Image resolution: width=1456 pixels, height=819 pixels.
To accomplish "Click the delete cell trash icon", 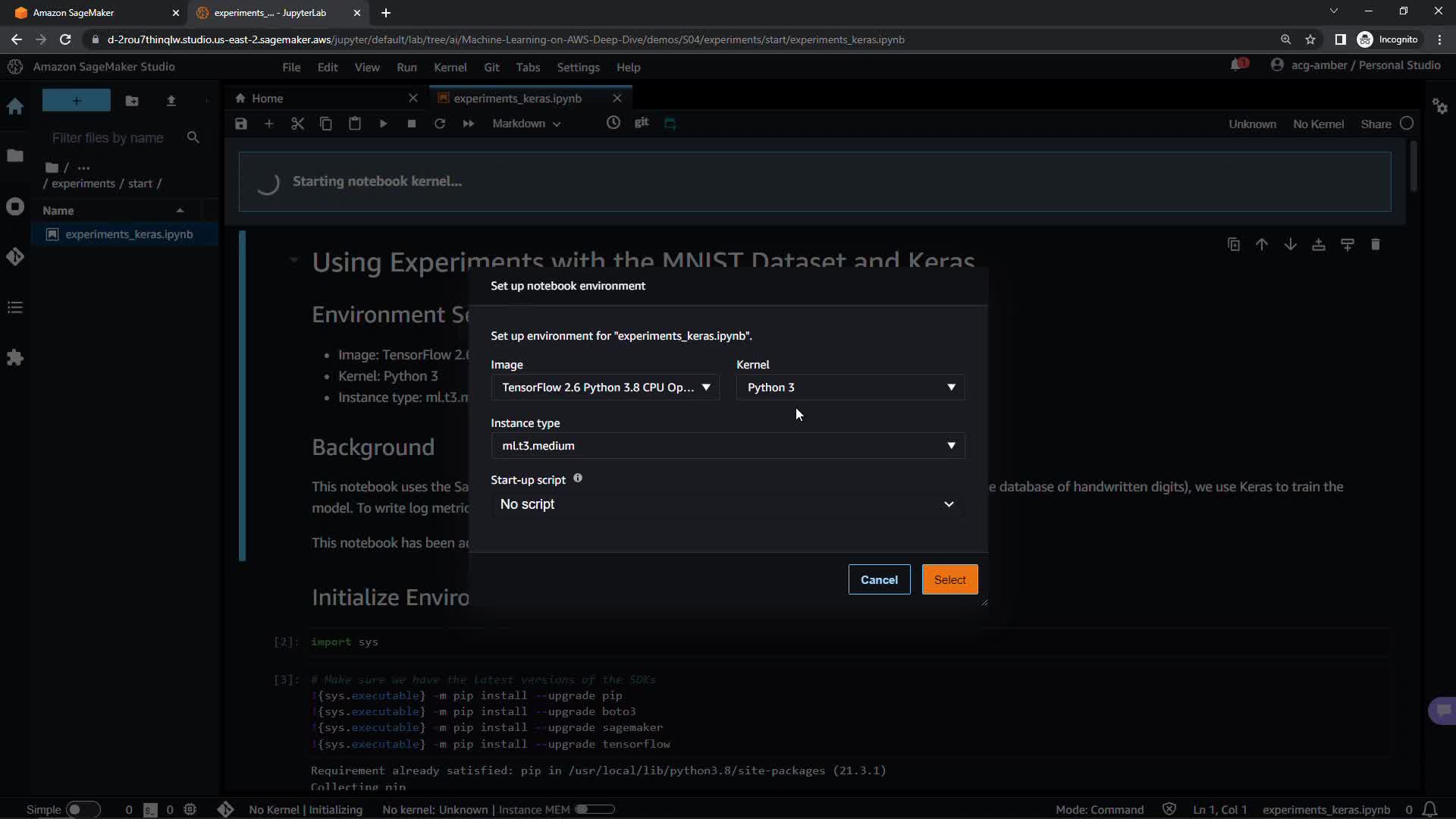I will pyautogui.click(x=1375, y=244).
